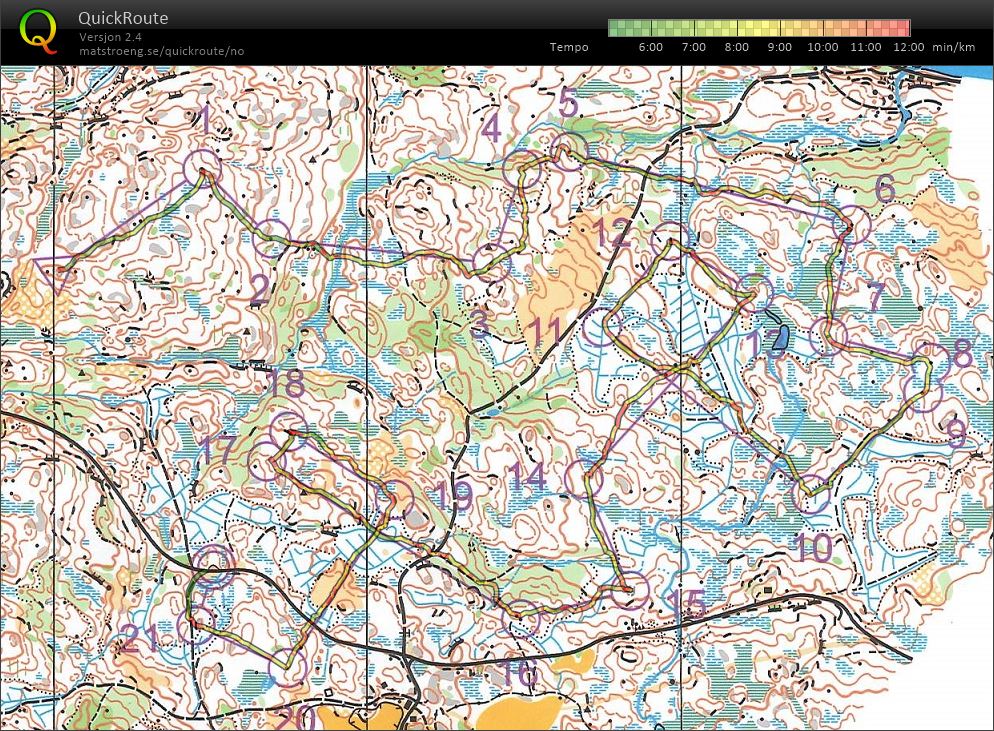Click the control number 10 label
The image size is (994, 731).
(813, 547)
